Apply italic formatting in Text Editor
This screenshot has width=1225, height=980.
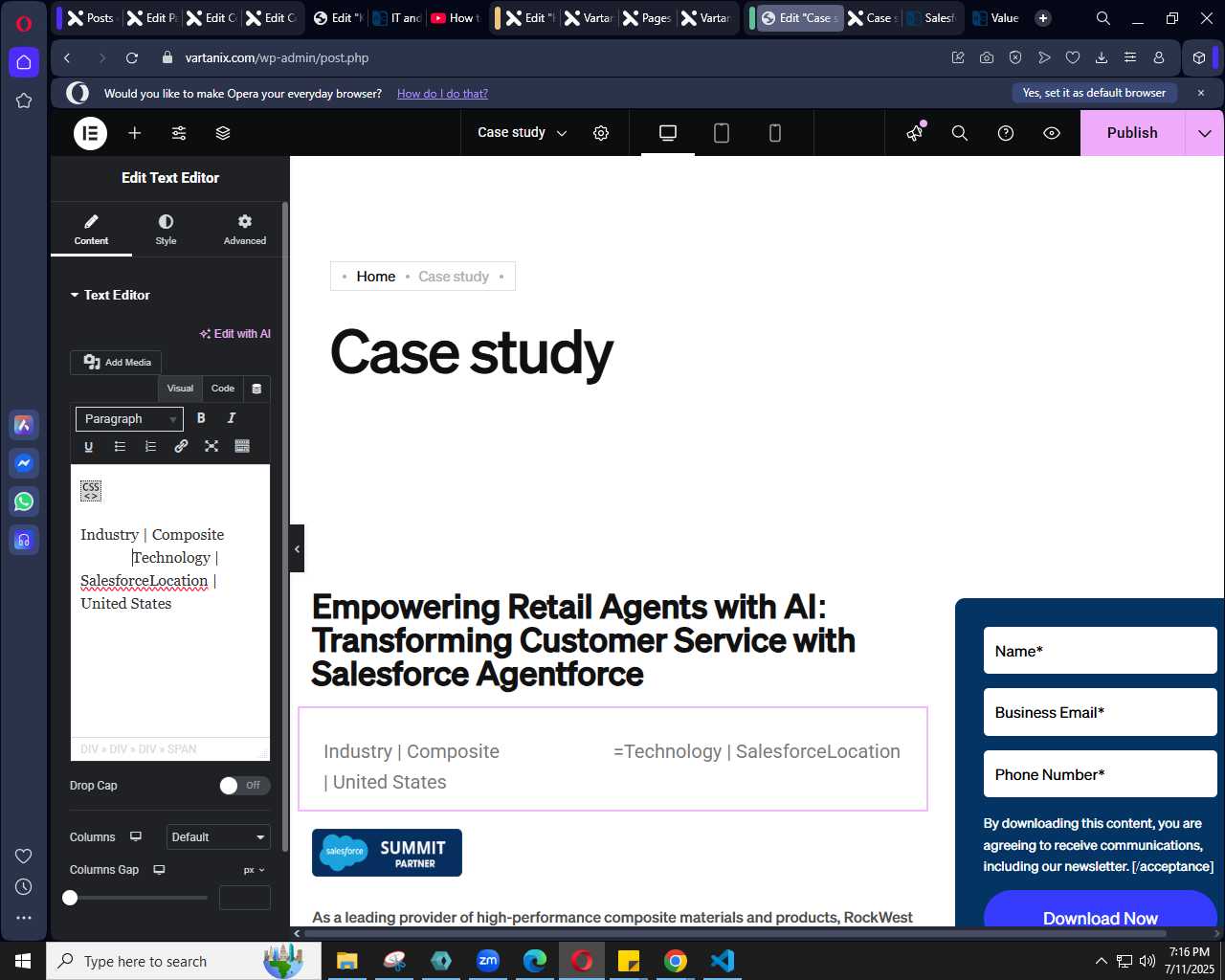232,418
